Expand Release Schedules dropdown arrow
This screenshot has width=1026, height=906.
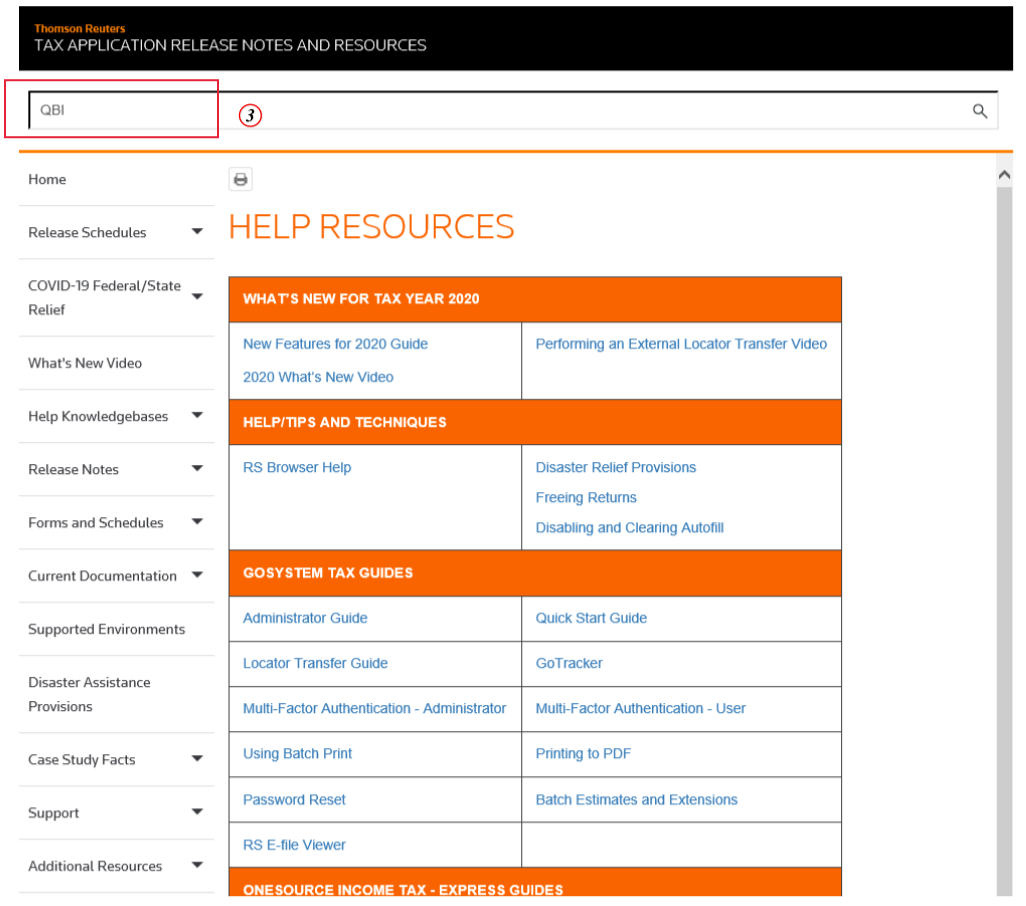(197, 232)
